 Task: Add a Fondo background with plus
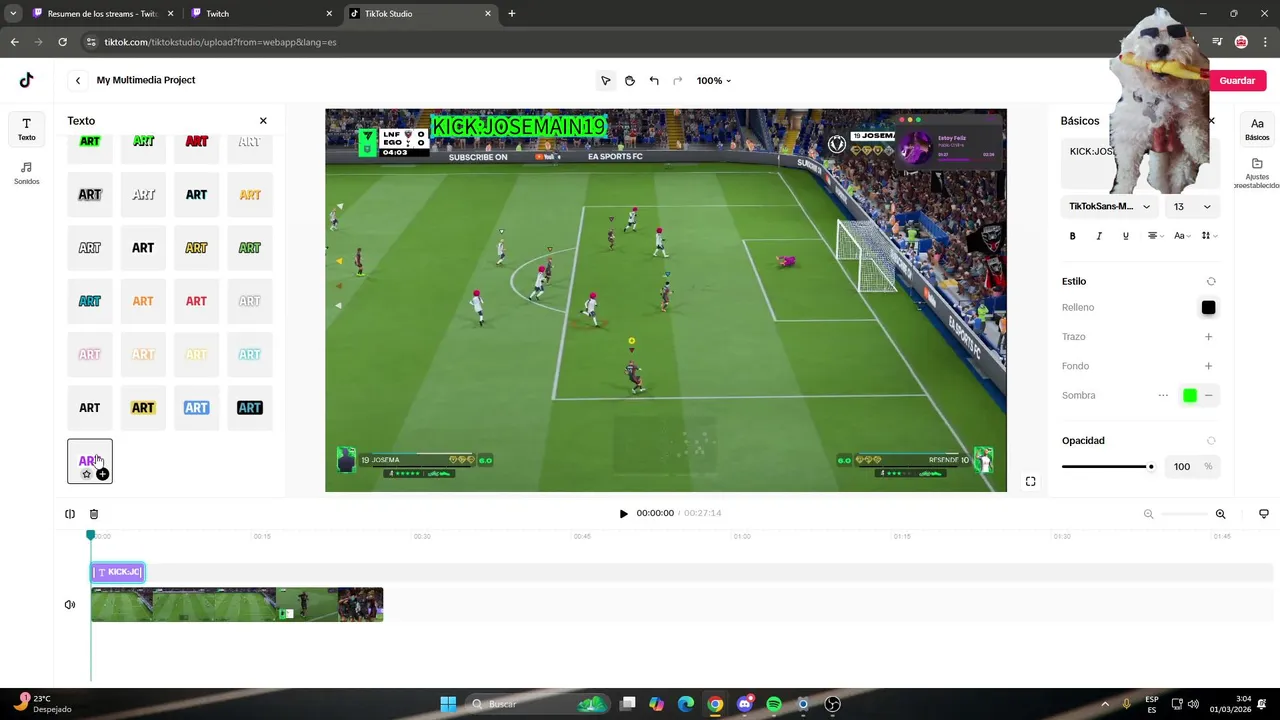pos(1208,366)
